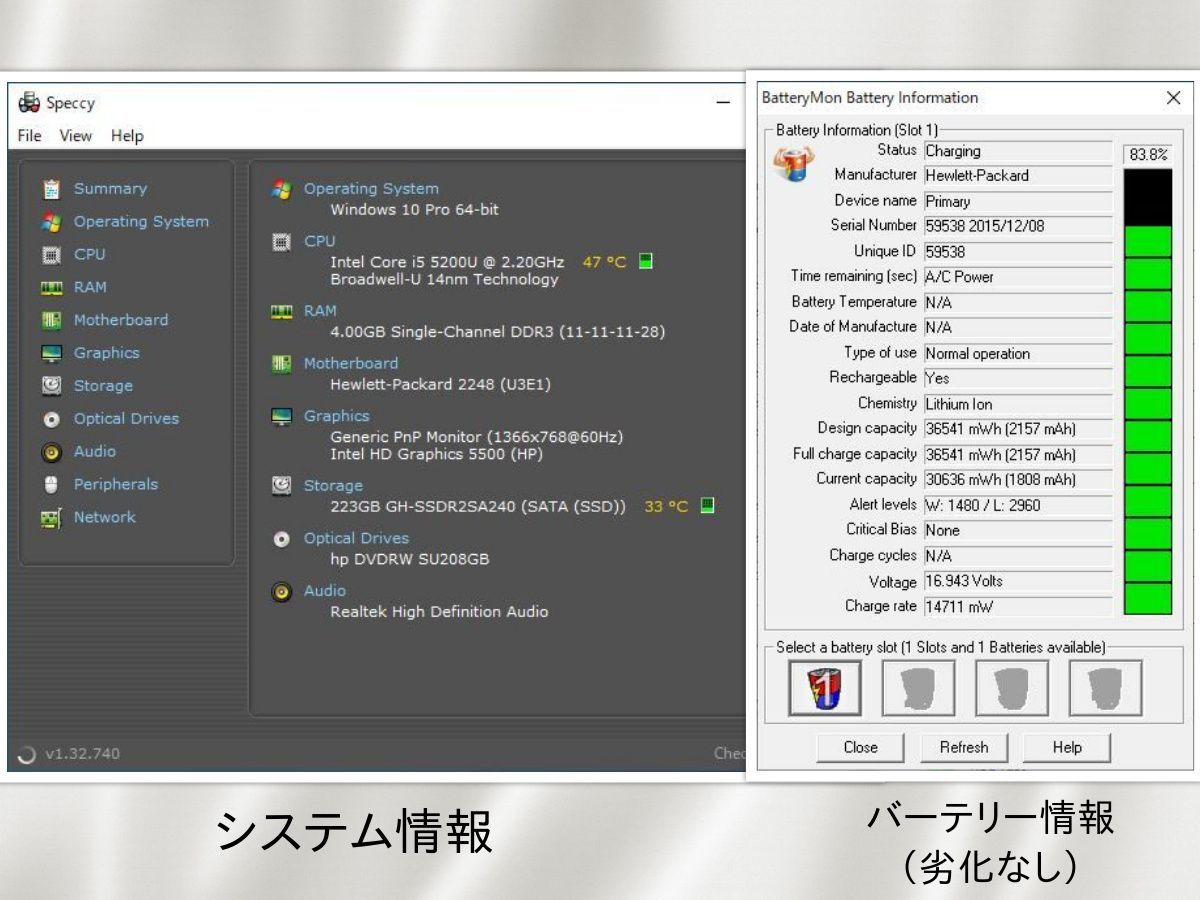This screenshot has height=900, width=1200.
Task: Click the Speccy app icon in title bar
Action: pyautogui.click(x=29, y=103)
